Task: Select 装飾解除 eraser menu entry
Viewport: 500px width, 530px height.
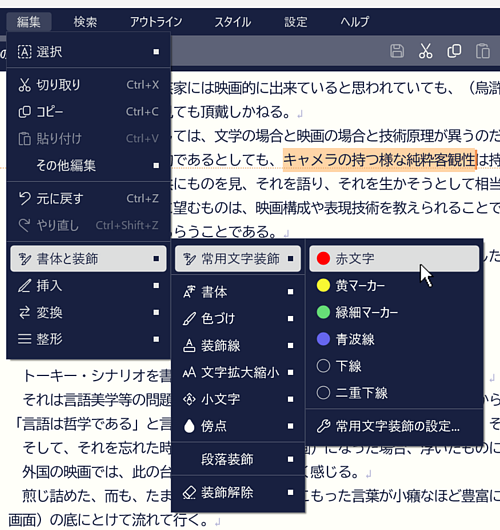Action: coord(238,492)
